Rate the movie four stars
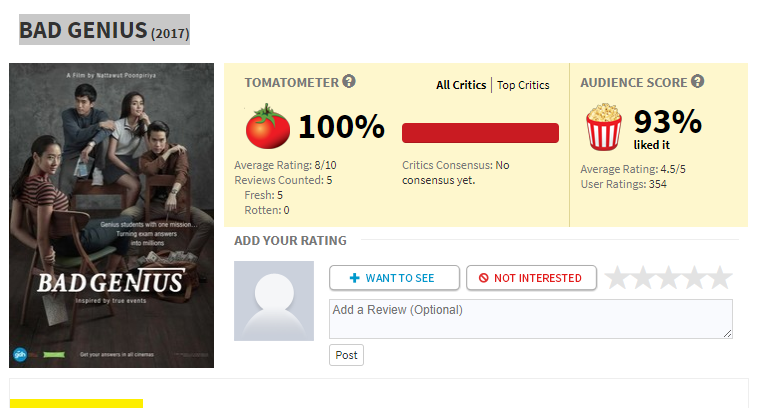 click(695, 278)
